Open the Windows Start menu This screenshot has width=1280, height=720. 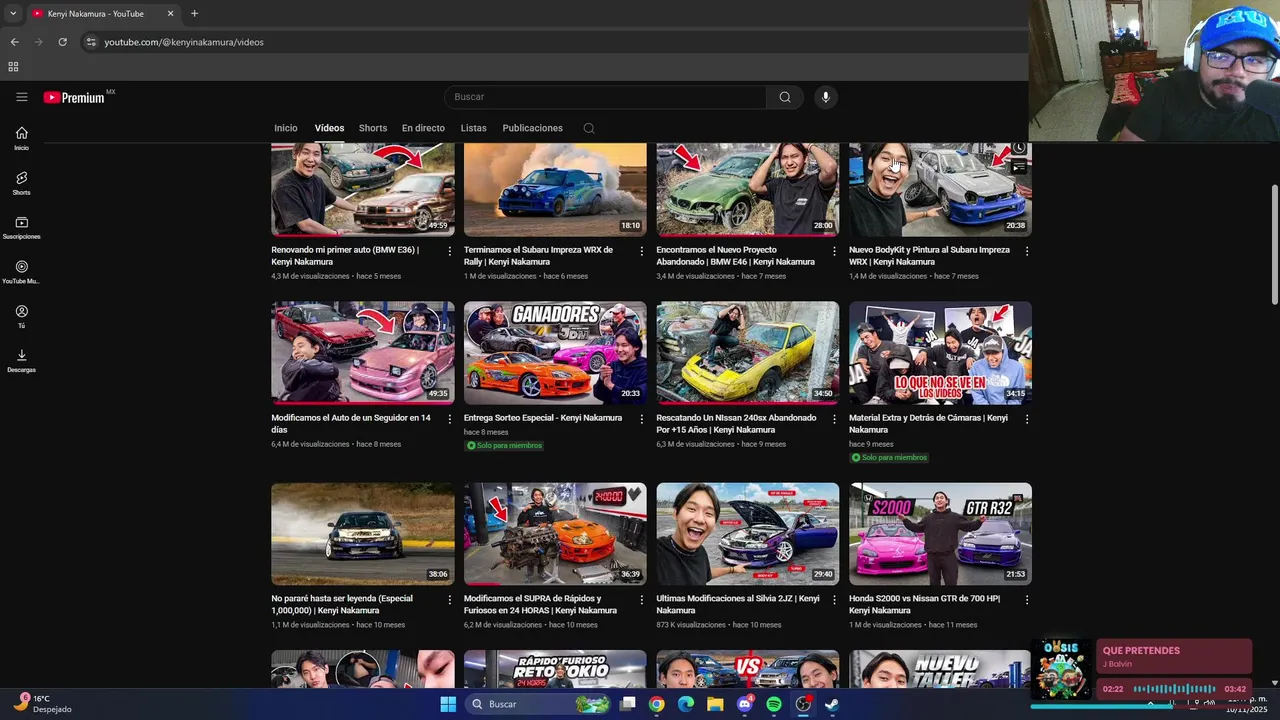point(448,704)
